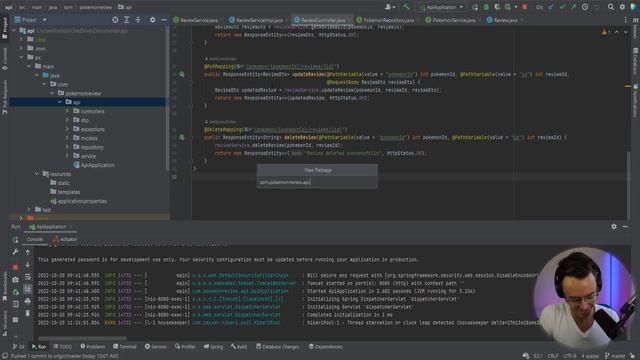The width and height of the screenshot is (640, 360).
Task: Click the Debug ApiApplication bug icon
Action: coord(486,7)
